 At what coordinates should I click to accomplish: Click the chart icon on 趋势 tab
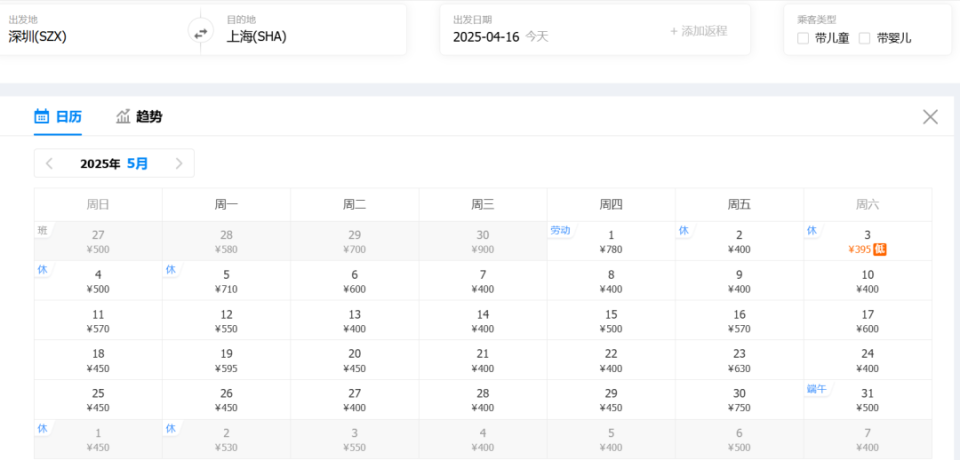pyautogui.click(x=123, y=116)
